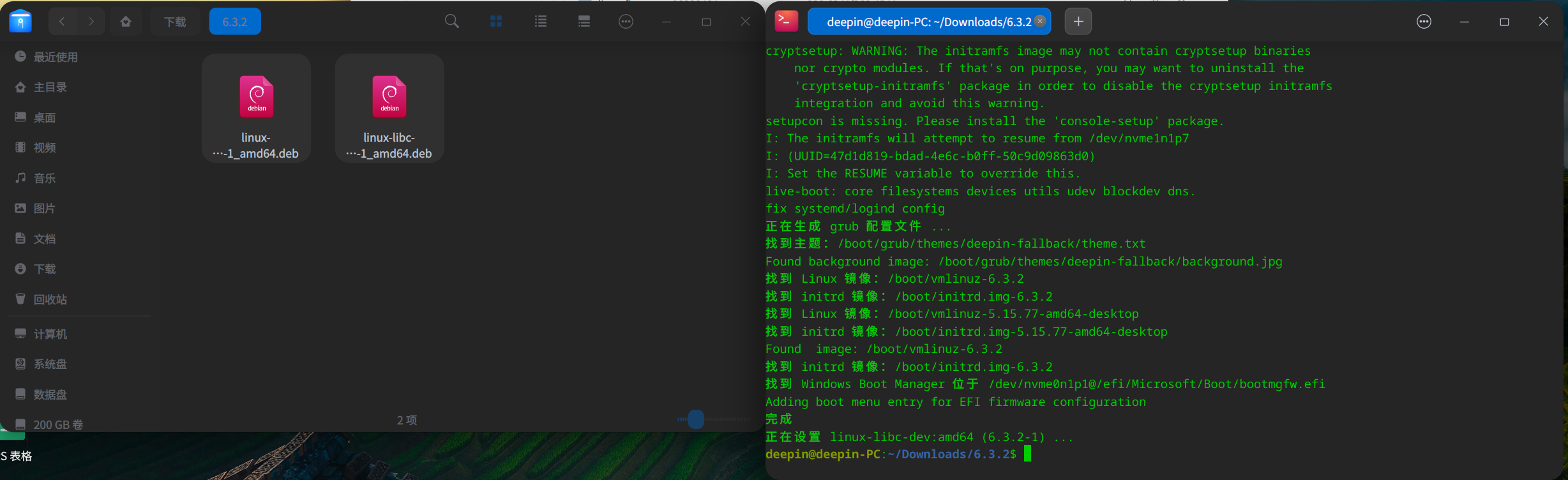Click the 'cryptsetup: WARNING' terminal line
The image size is (1568, 480).
point(1038,51)
